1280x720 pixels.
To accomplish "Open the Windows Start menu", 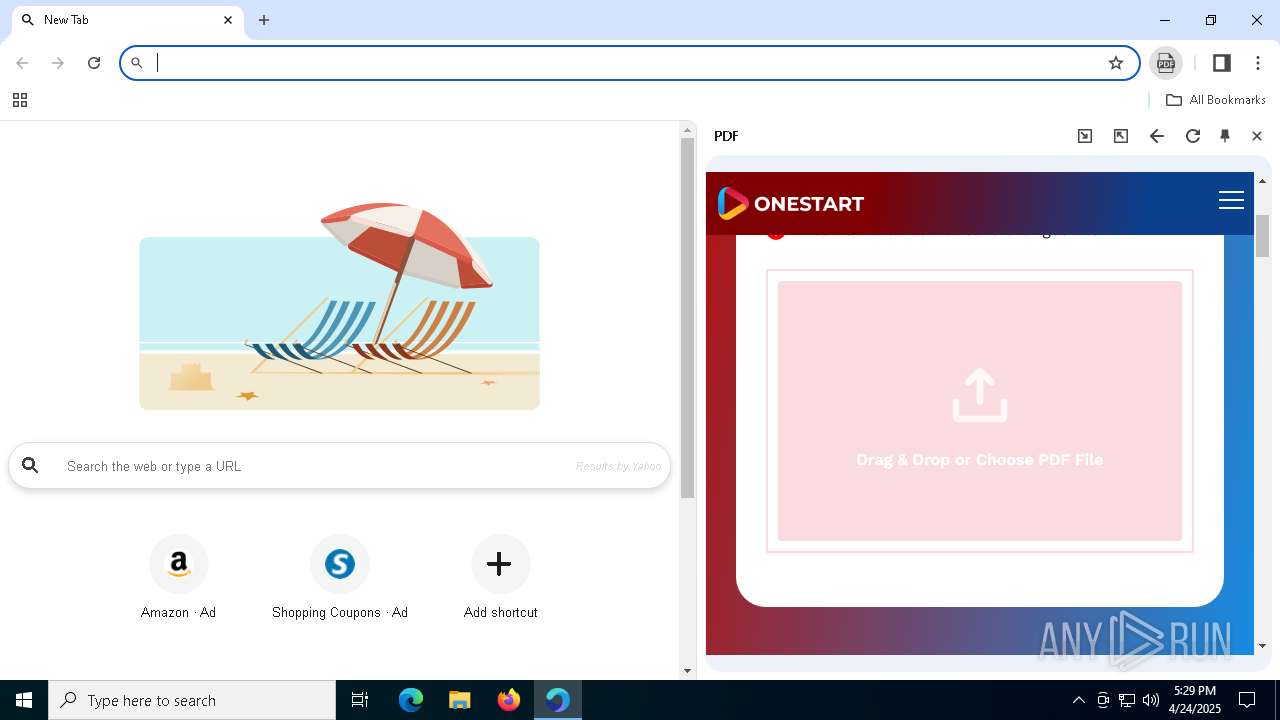I will point(24,700).
